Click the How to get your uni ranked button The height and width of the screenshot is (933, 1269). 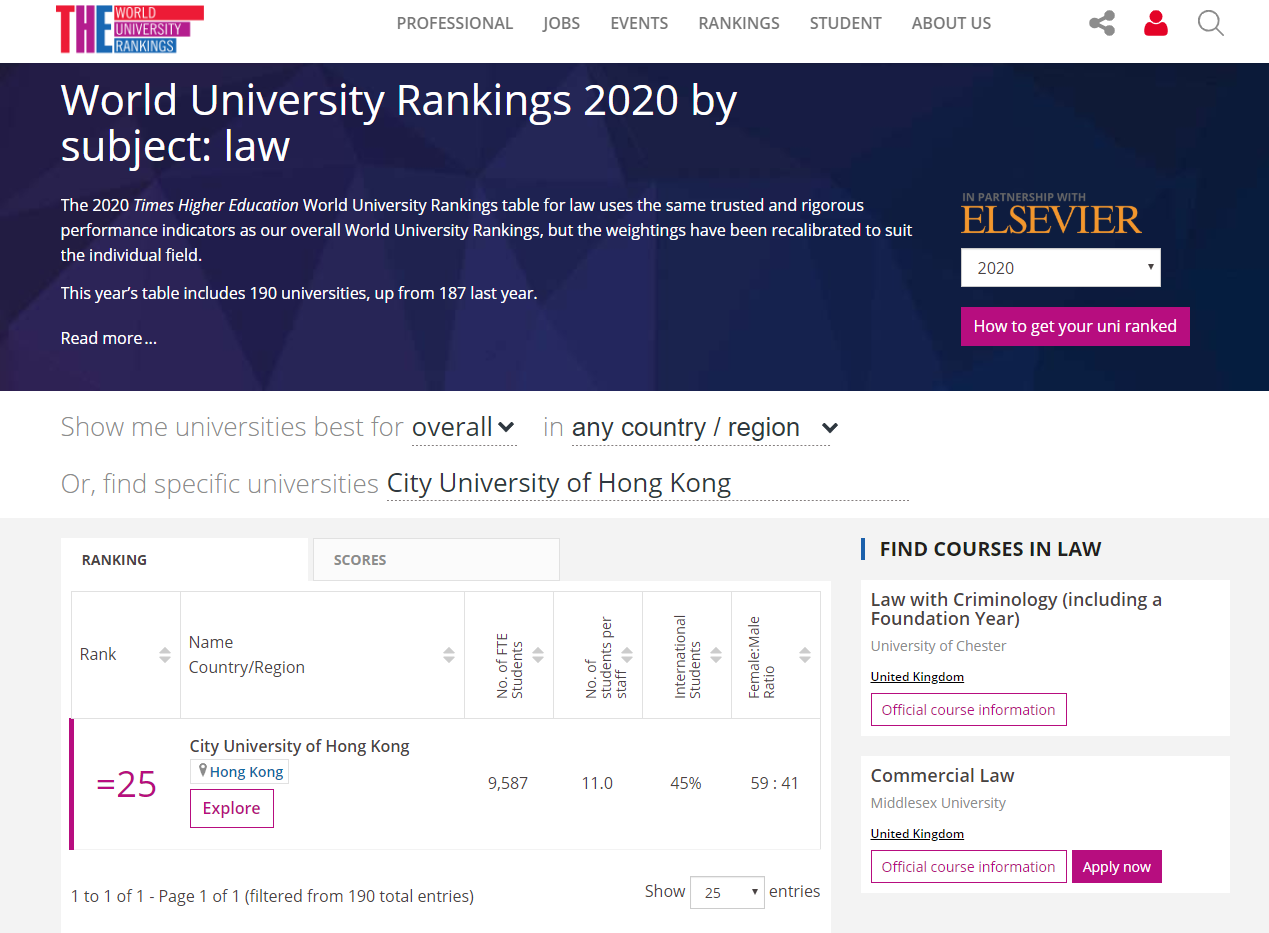[1075, 326]
